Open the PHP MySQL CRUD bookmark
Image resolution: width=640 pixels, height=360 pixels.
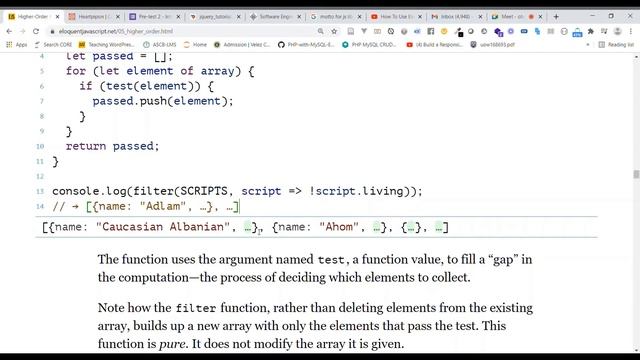(x=369, y=44)
